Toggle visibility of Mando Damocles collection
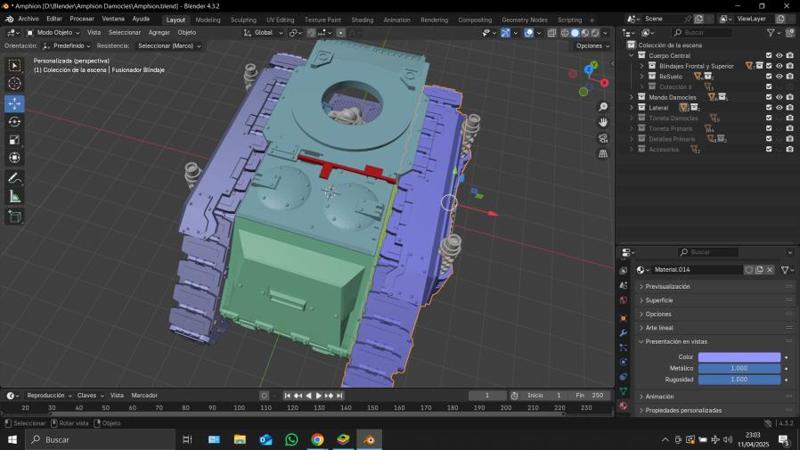This screenshot has width=800, height=450. point(779,97)
